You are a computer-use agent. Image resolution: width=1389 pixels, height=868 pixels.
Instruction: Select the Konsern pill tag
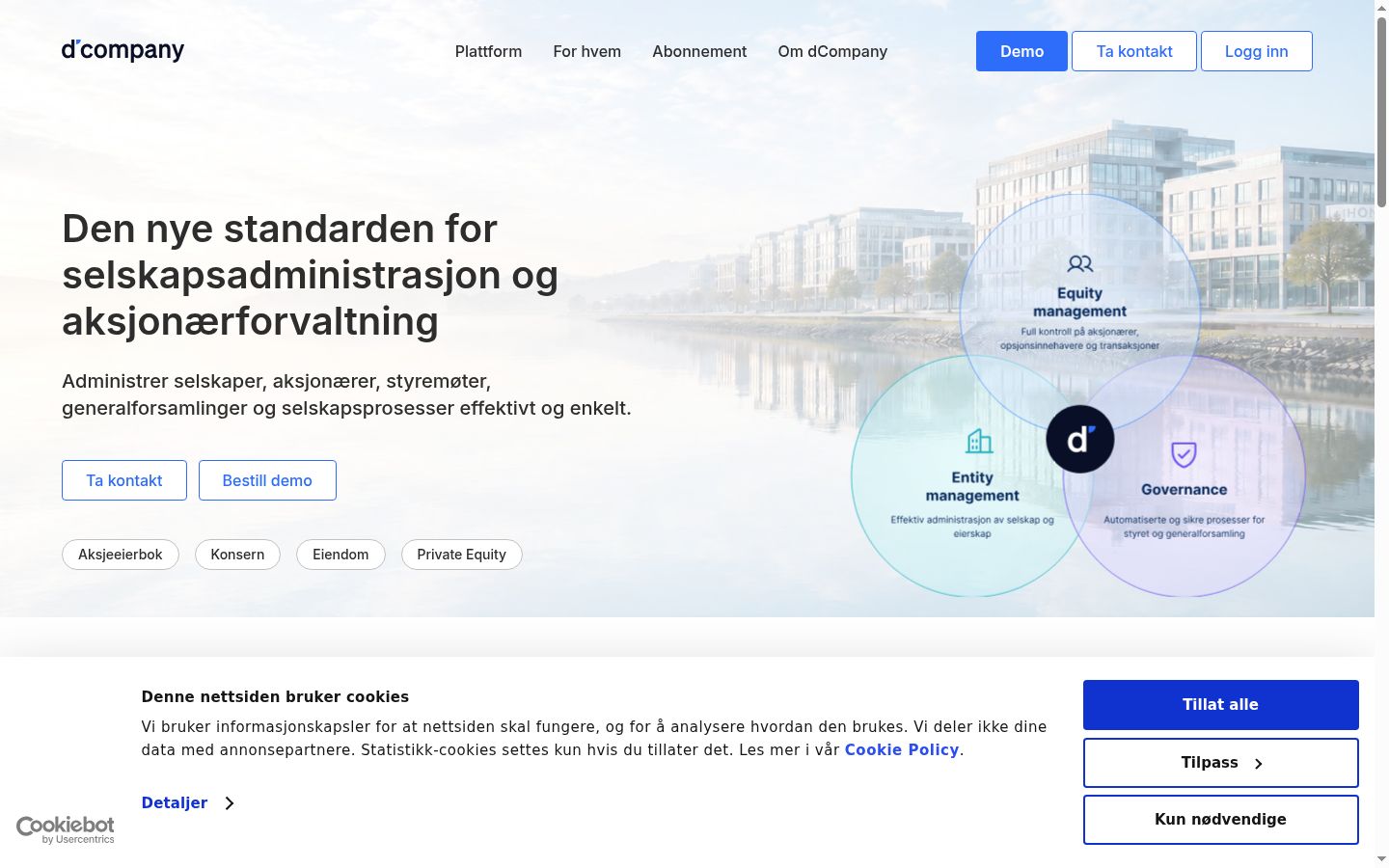[x=237, y=555]
